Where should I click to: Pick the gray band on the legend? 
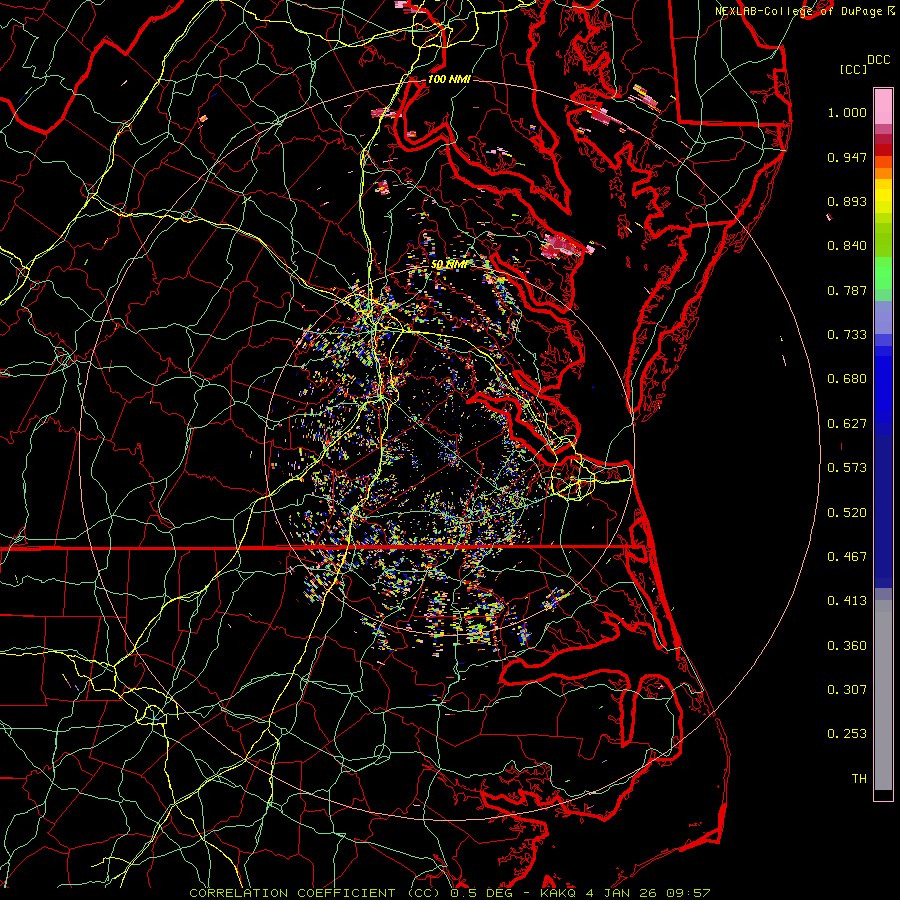883,695
